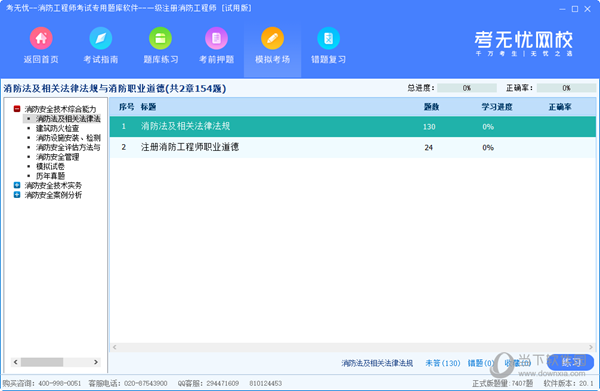Expand the 消防安全案例分析 tree node
The height and width of the screenshot is (391, 600).
(x=17, y=195)
